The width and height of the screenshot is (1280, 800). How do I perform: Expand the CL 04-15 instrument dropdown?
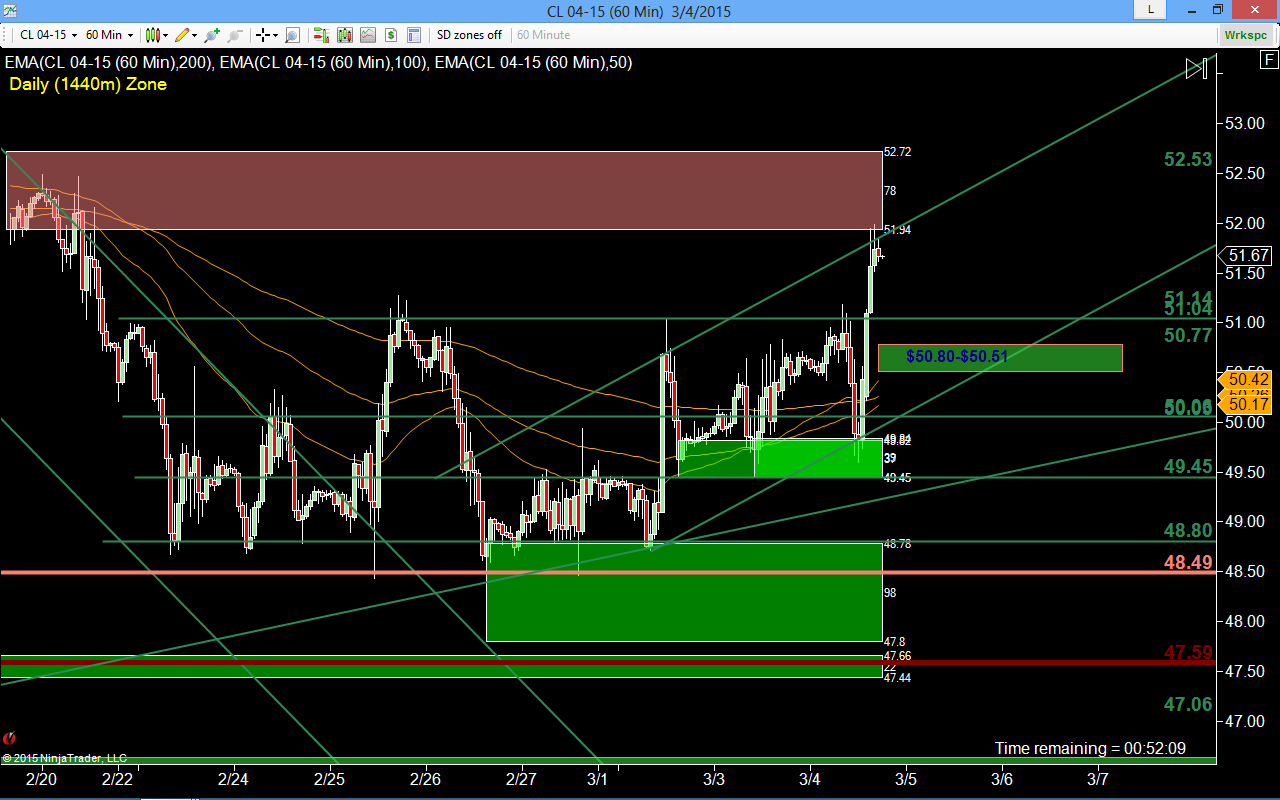pos(46,35)
